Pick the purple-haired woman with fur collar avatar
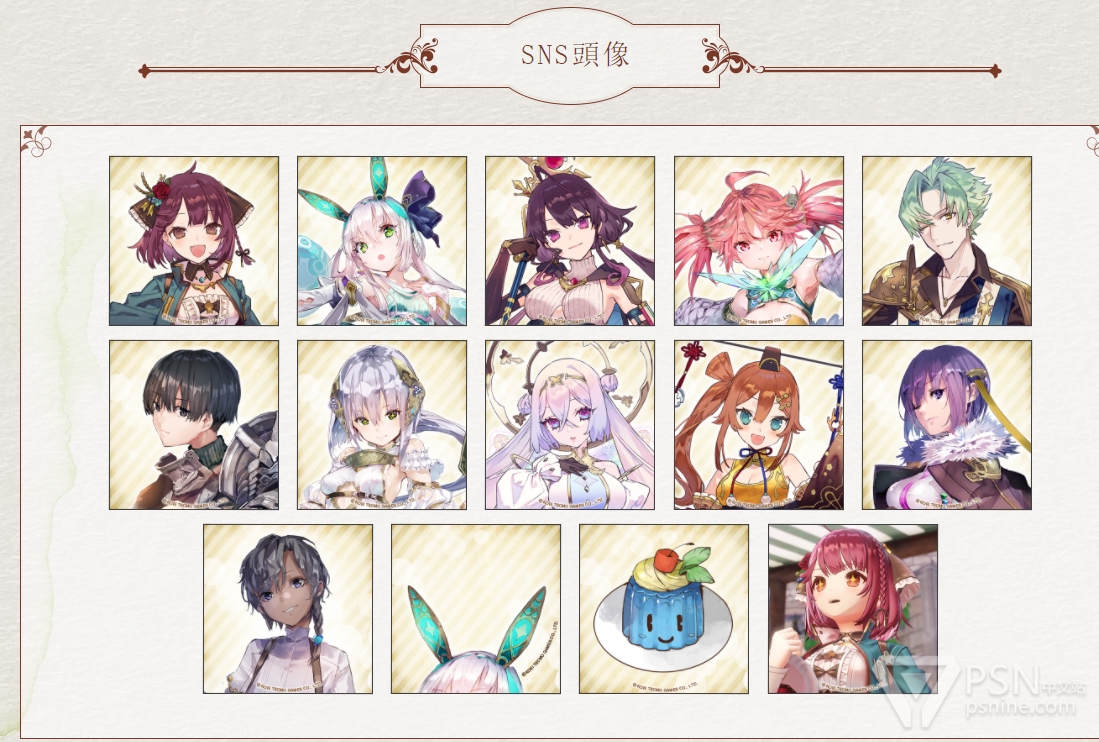 point(947,425)
